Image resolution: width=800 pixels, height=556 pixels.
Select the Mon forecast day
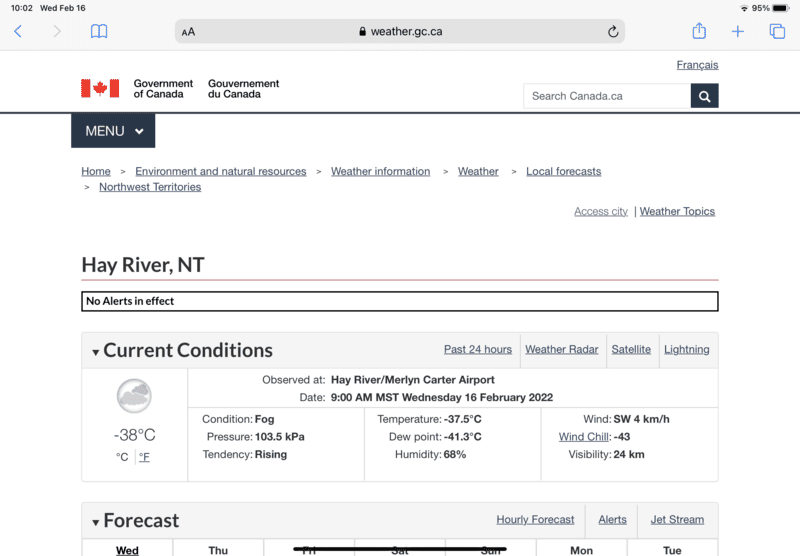pos(582,550)
